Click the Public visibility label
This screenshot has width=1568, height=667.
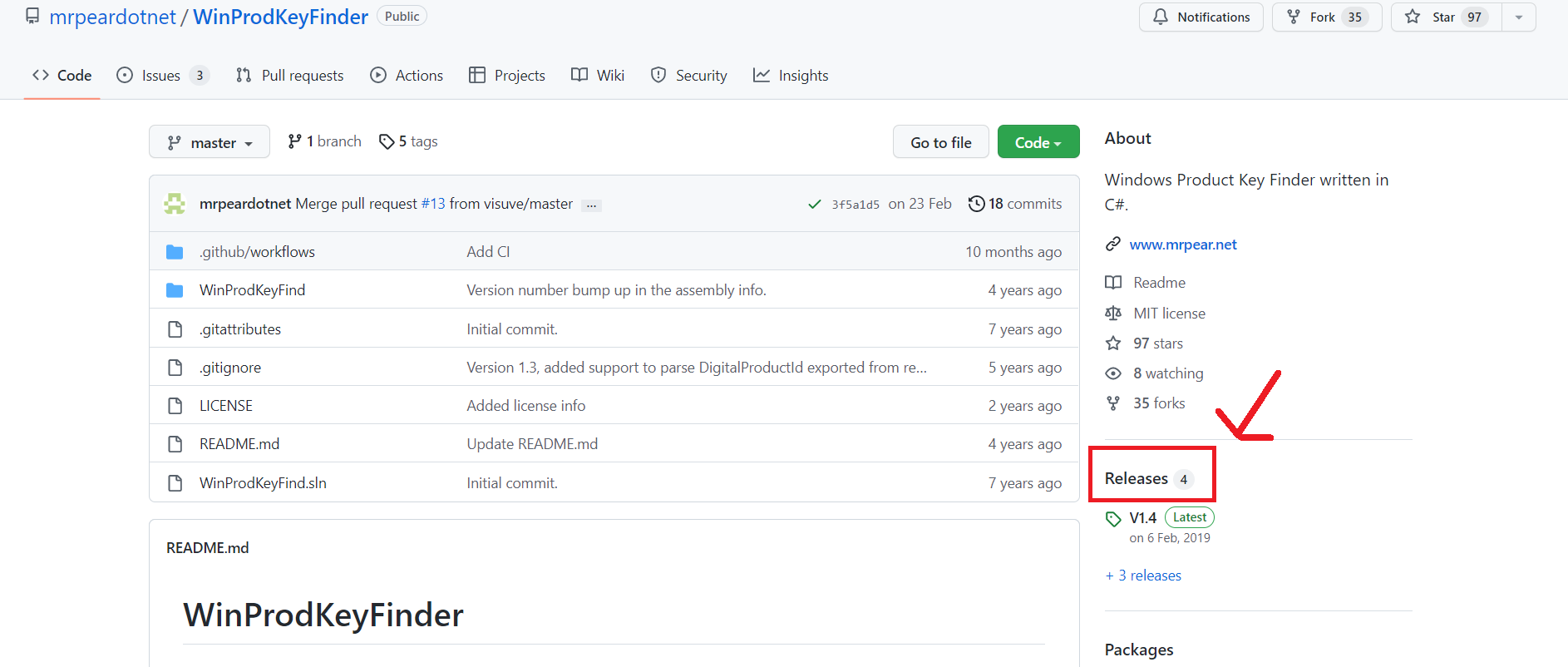click(402, 16)
